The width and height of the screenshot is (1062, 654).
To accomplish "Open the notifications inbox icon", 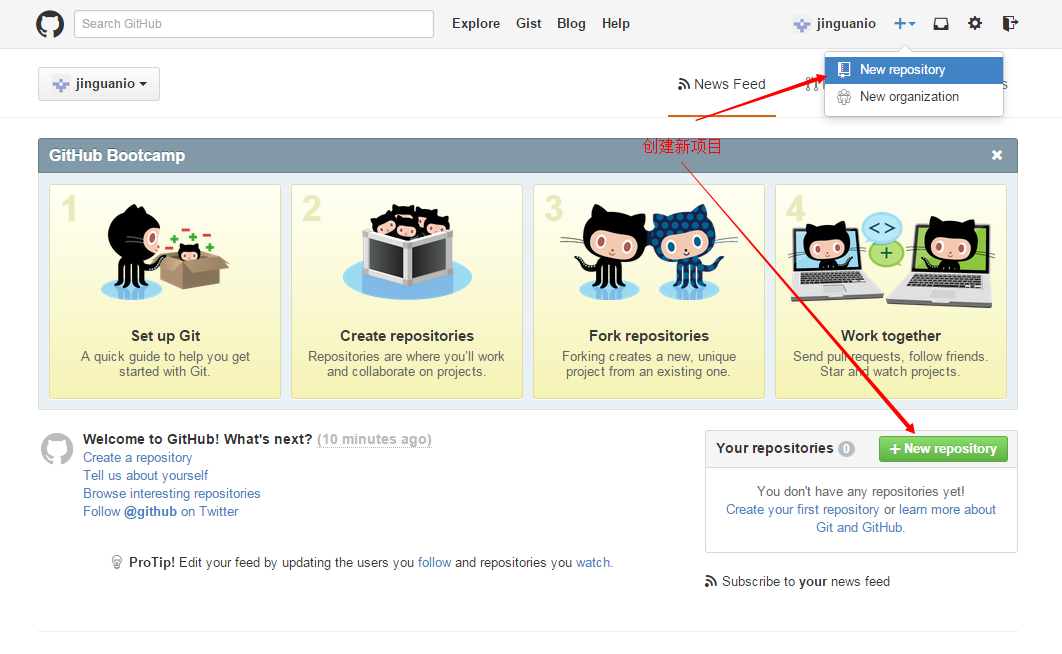I will (x=941, y=24).
